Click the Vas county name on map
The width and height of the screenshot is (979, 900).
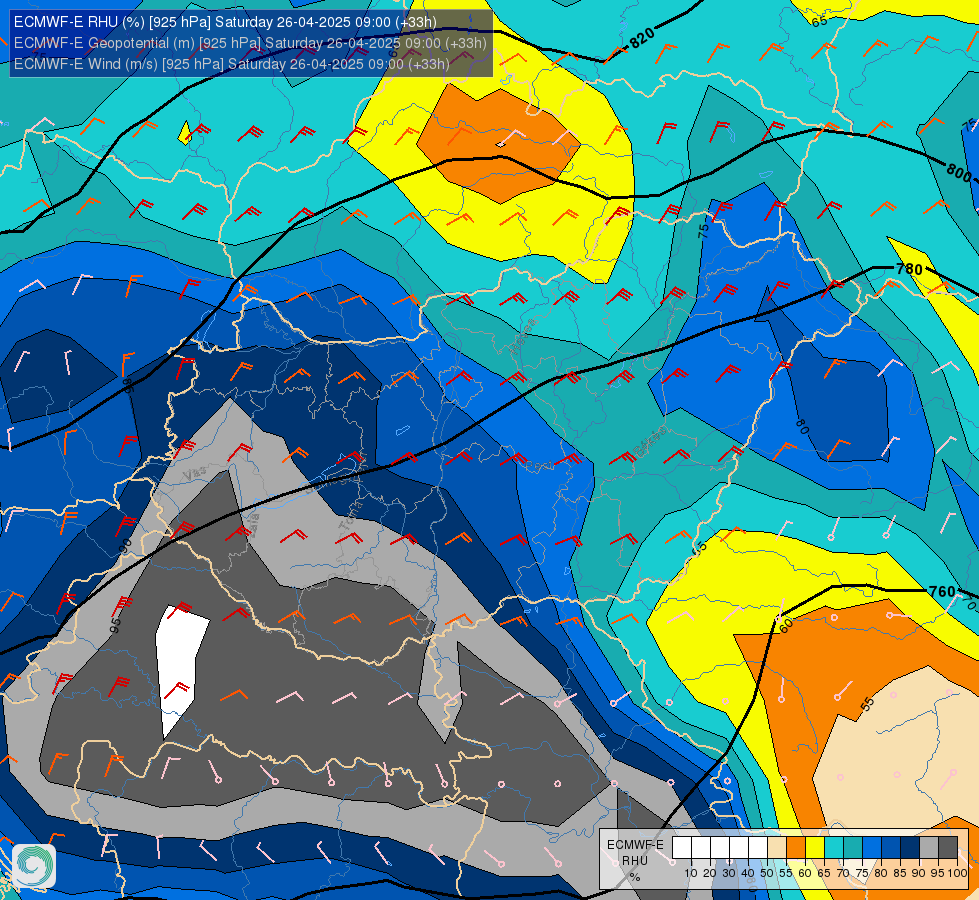pos(195,473)
